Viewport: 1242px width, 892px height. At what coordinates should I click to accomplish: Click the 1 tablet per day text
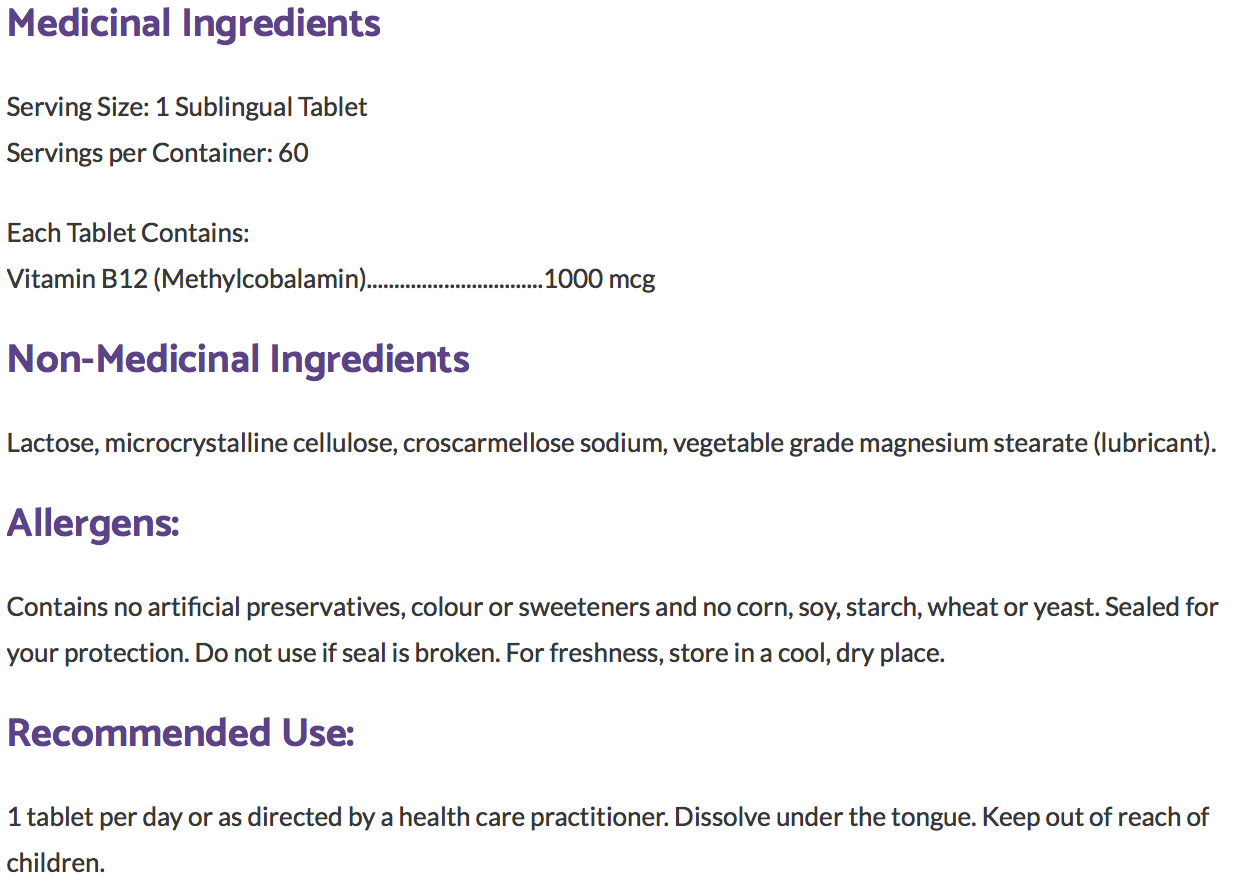pyautogui.click(x=95, y=817)
